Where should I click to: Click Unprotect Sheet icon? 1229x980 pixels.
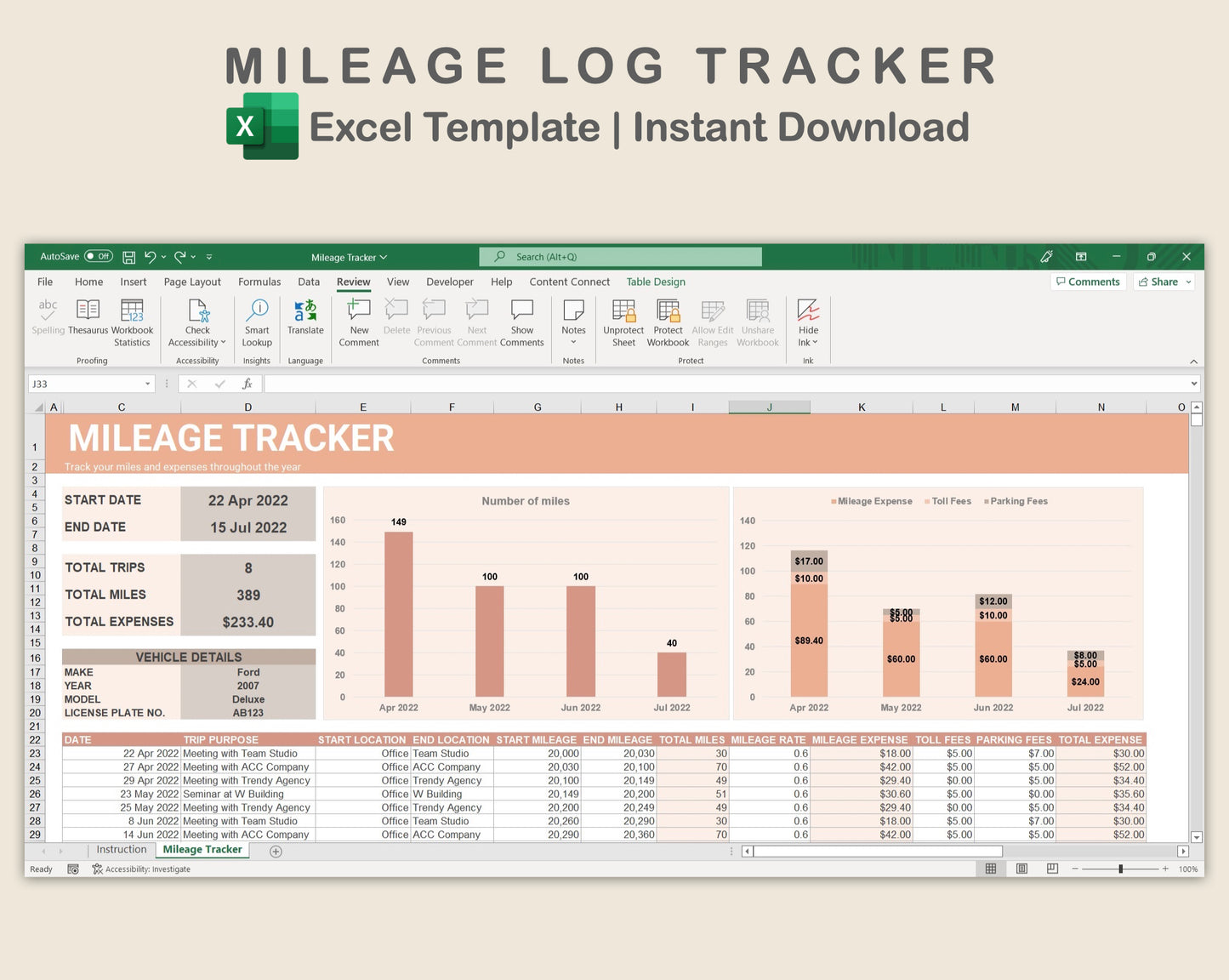623,311
